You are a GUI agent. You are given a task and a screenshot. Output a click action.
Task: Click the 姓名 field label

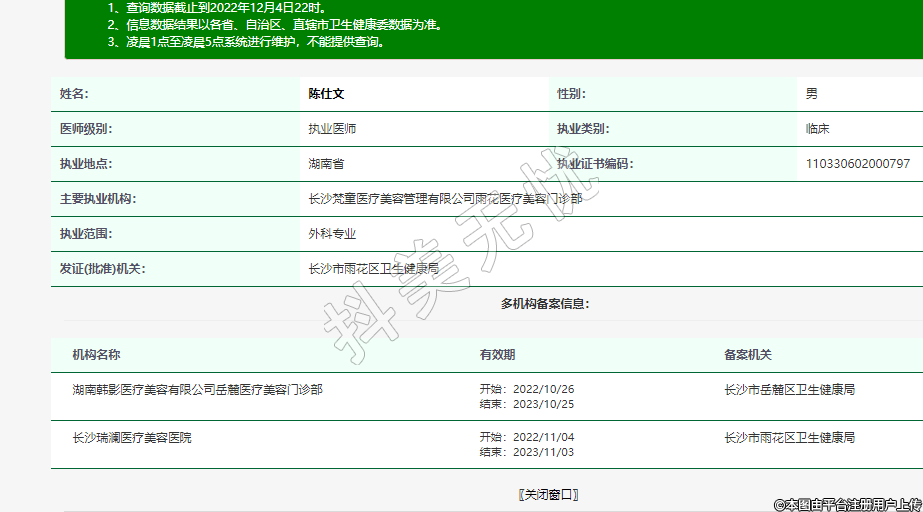click(74, 94)
